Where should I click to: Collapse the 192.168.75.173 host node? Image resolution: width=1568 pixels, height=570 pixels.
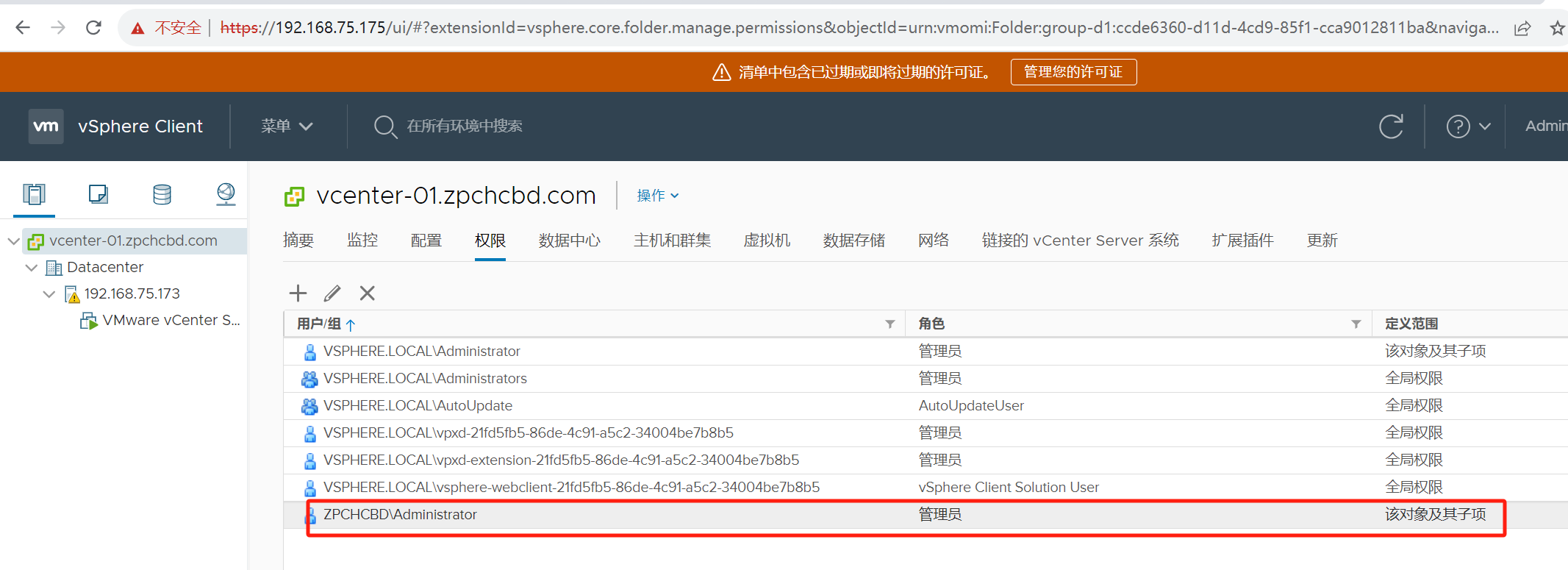point(49,294)
